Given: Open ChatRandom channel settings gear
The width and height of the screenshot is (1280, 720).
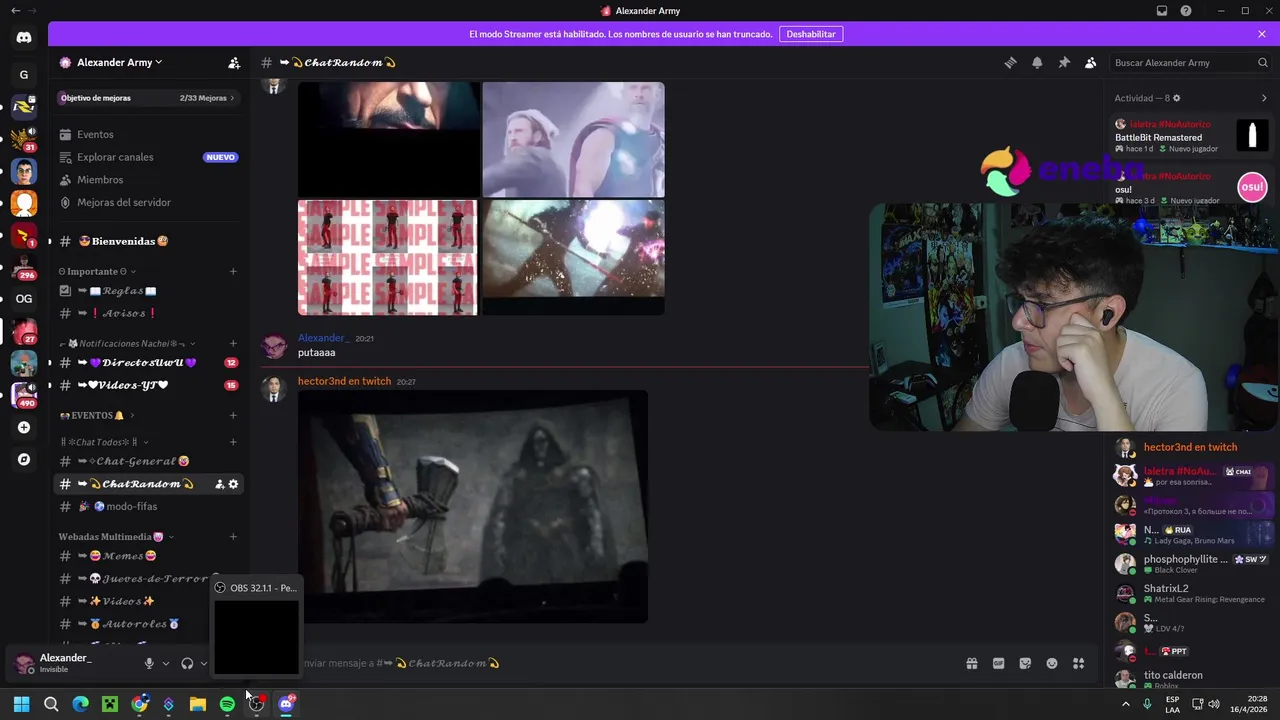Looking at the screenshot, I should [233, 484].
